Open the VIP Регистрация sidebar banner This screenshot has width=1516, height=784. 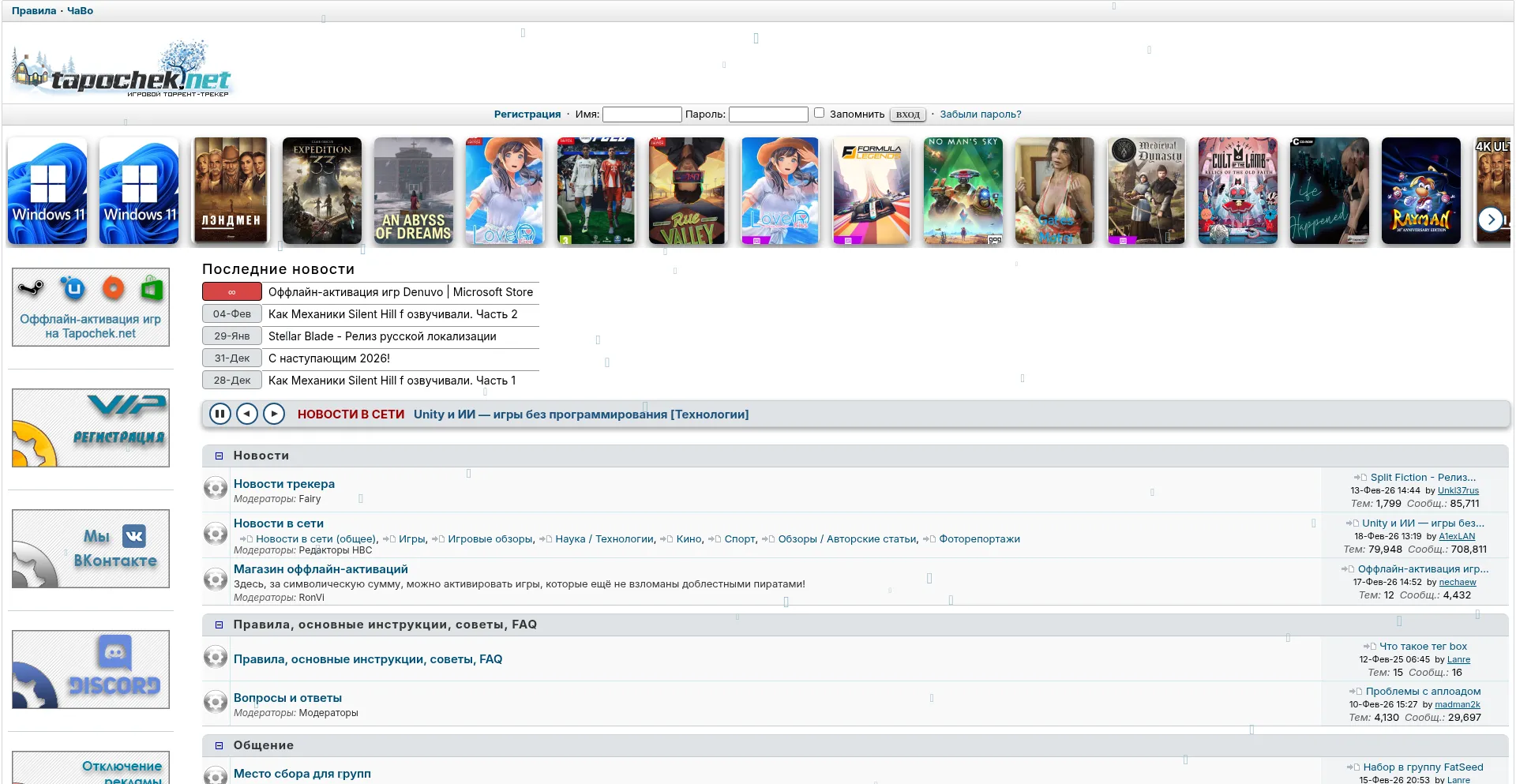91,428
